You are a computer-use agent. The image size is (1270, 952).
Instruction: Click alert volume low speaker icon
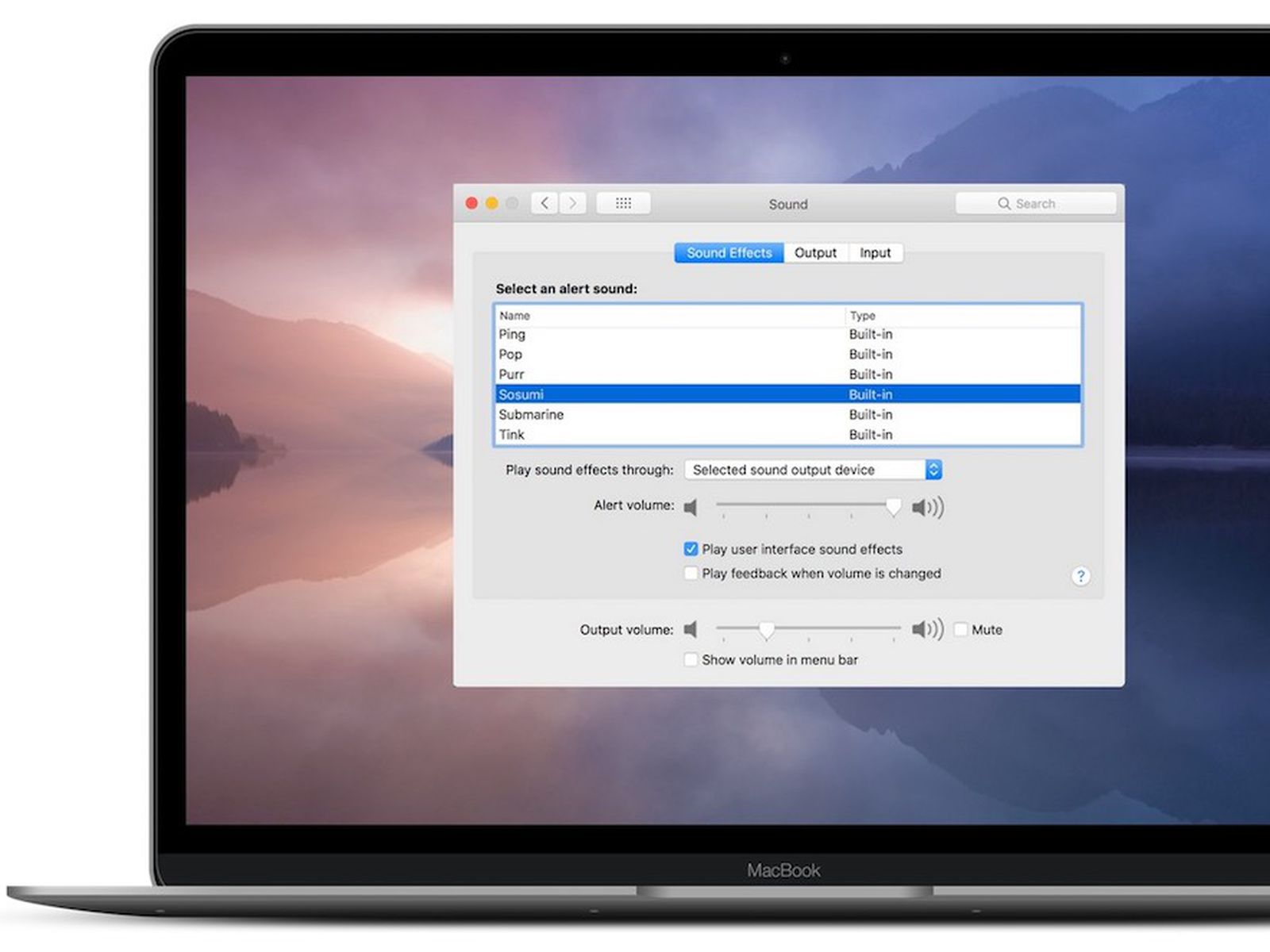691,508
